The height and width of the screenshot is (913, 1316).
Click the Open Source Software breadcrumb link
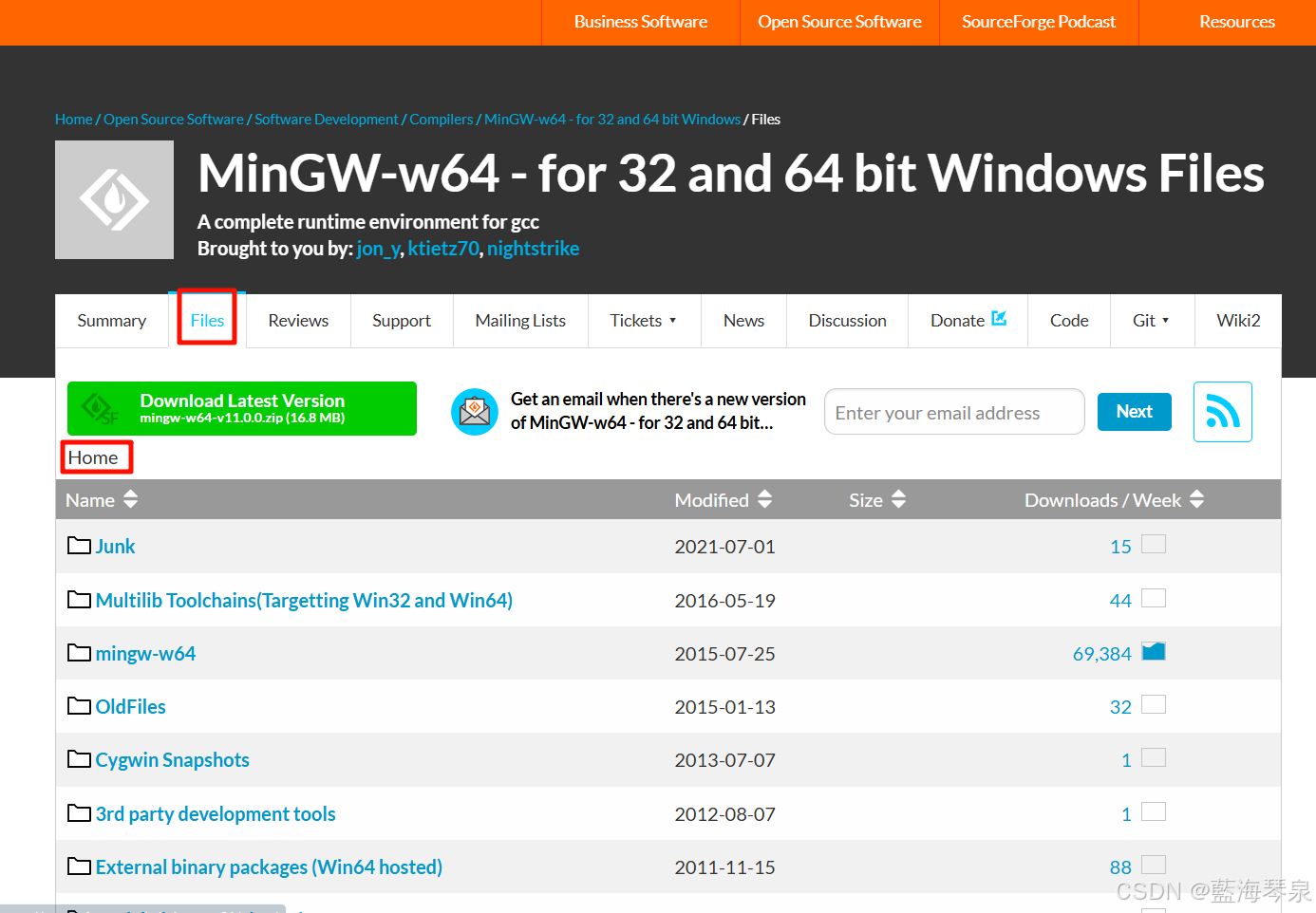point(174,120)
